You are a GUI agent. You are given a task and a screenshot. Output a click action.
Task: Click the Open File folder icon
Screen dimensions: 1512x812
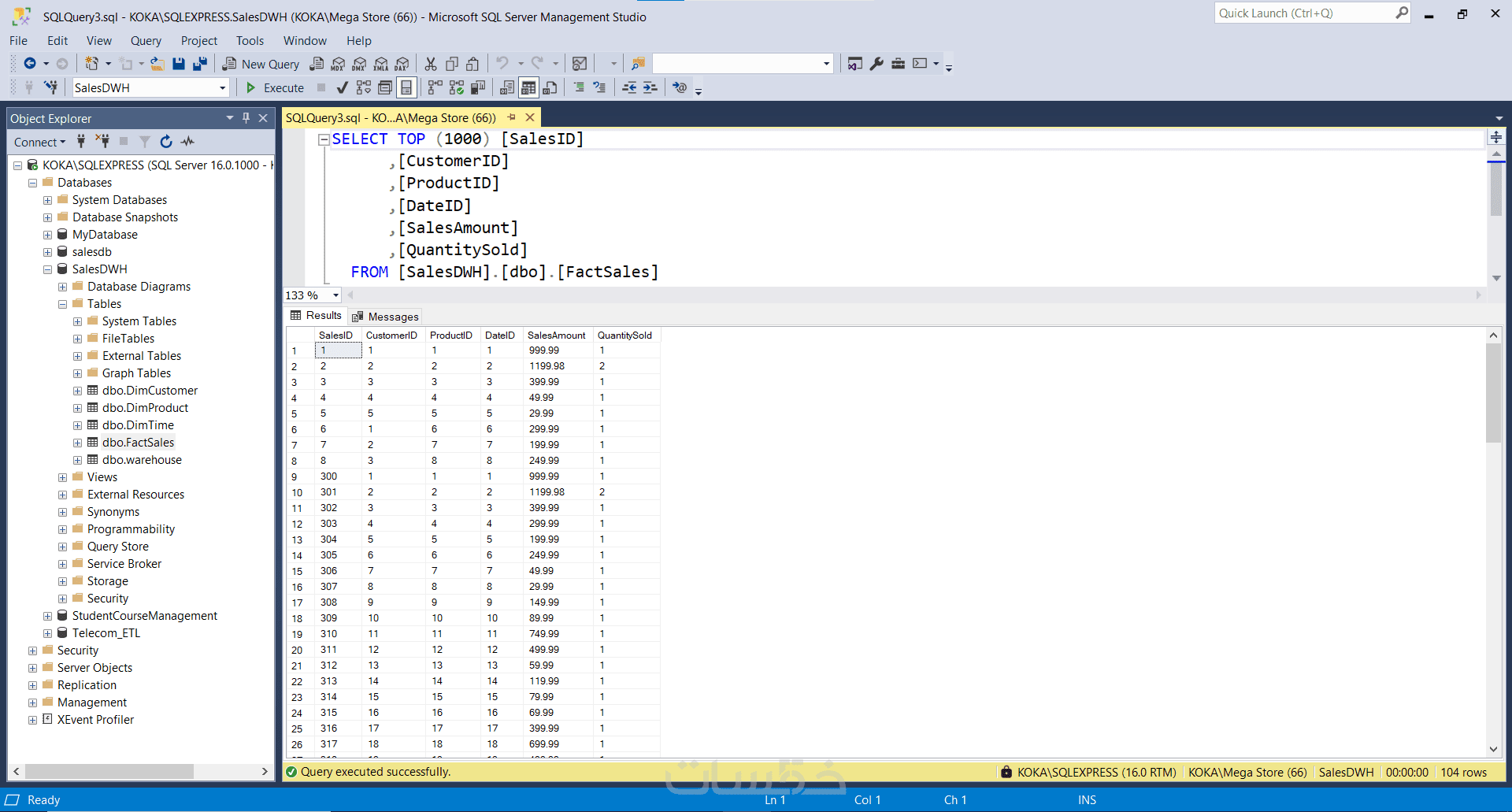[x=157, y=64]
